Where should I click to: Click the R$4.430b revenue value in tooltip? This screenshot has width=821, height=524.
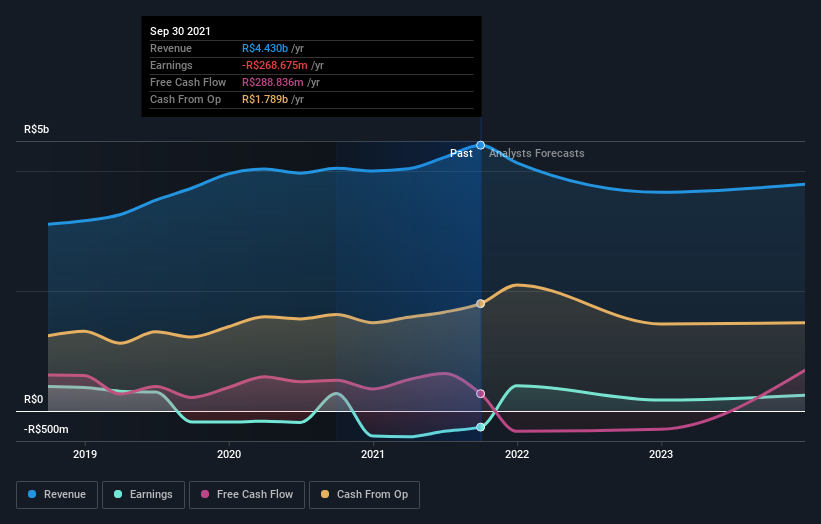click(265, 48)
